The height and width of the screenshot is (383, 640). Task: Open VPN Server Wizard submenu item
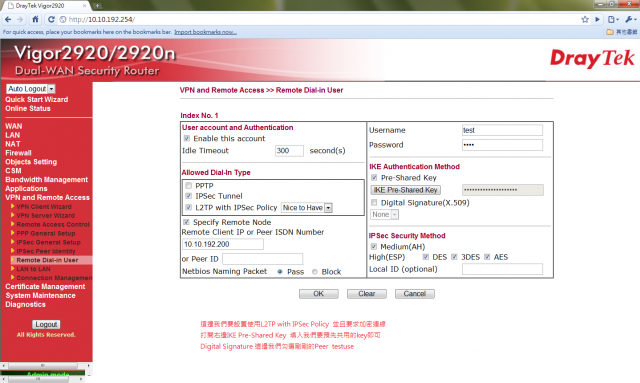click(x=45, y=216)
